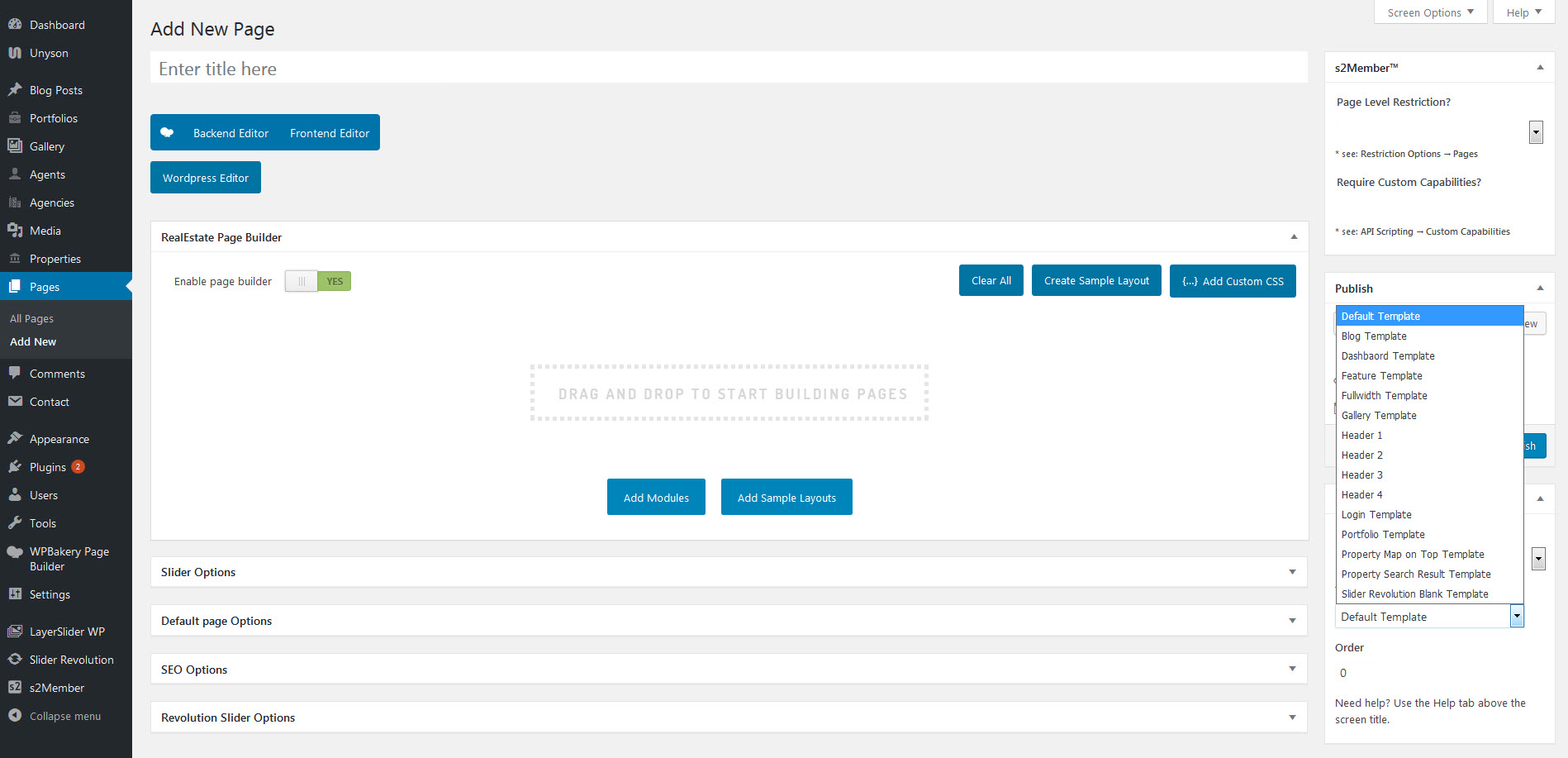
Task: Collapse the RealEstate Page Builder panel
Action: (x=1293, y=236)
